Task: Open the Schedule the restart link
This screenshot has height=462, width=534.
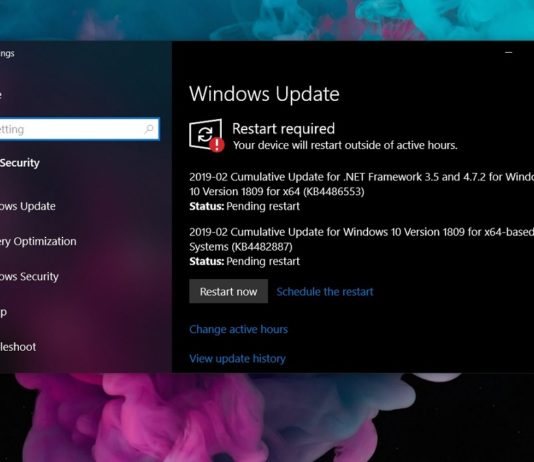Action: (325, 292)
